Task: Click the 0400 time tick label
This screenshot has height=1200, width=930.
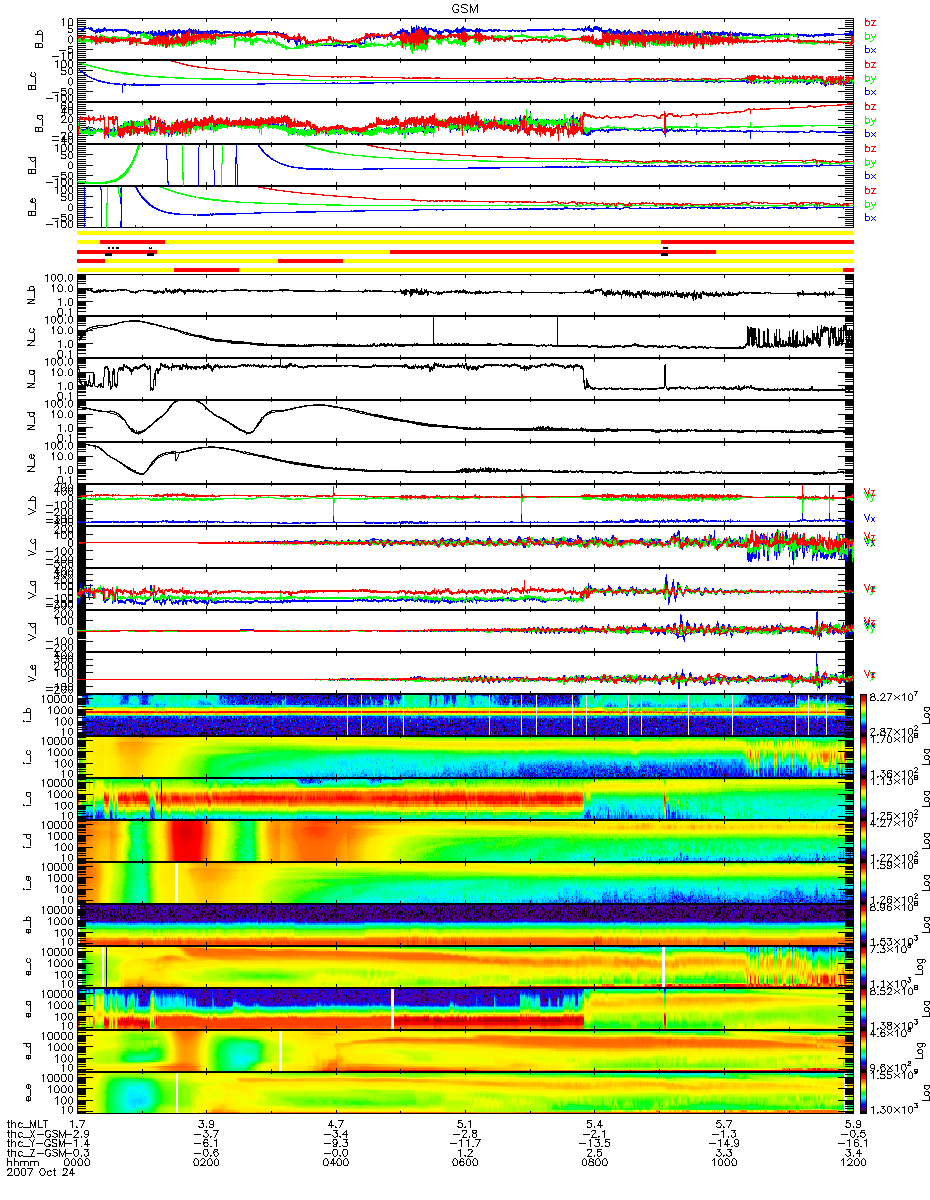Action: click(x=335, y=1162)
